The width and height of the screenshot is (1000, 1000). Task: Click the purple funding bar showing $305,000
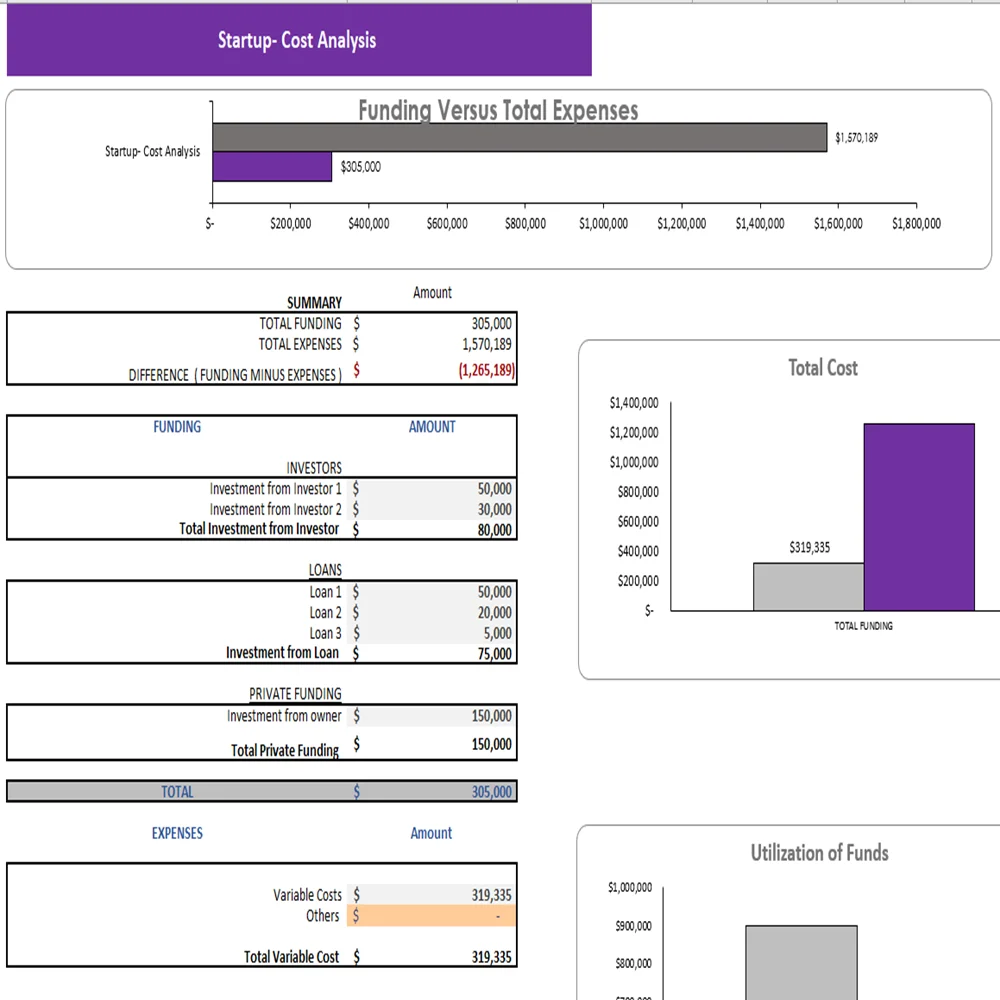pos(270,166)
